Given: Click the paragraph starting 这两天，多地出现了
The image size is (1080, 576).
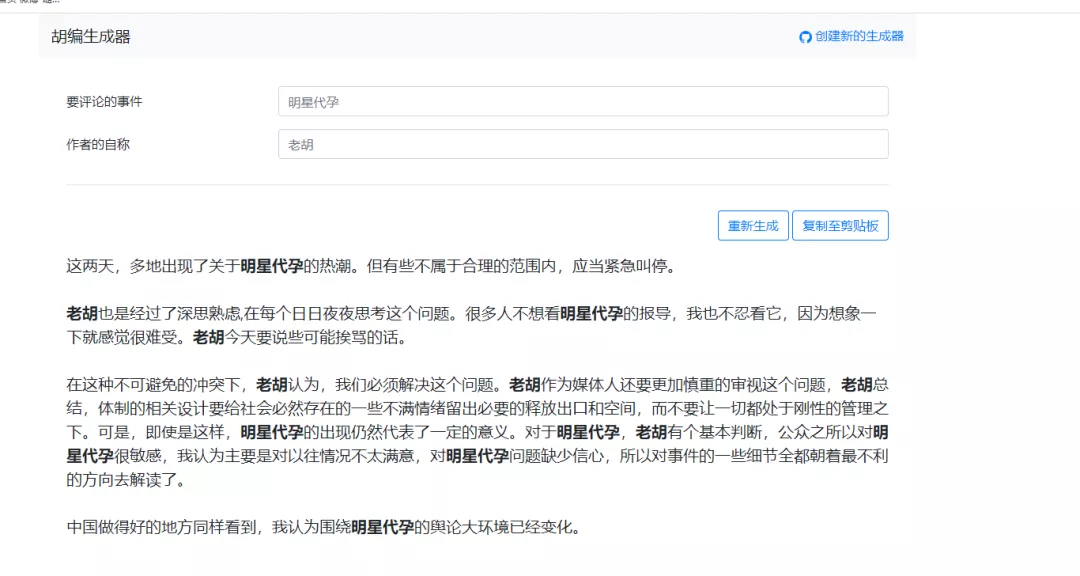Looking at the screenshot, I should (x=373, y=267).
